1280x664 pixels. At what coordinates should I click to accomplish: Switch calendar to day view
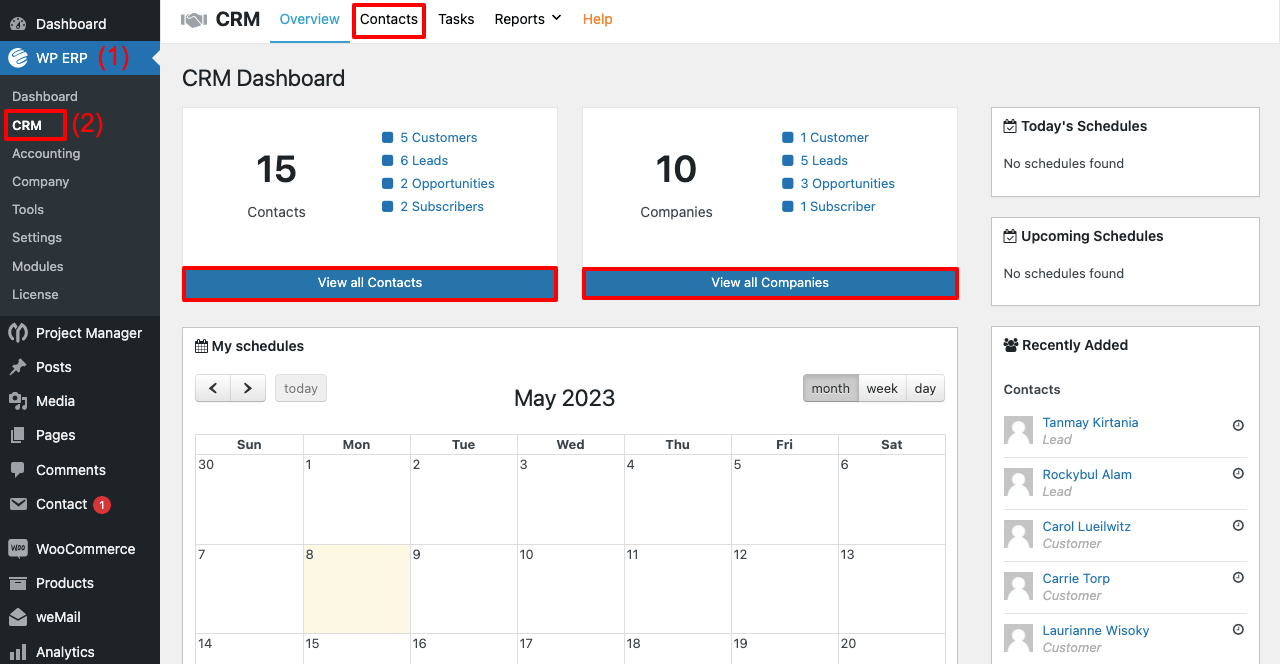click(925, 388)
